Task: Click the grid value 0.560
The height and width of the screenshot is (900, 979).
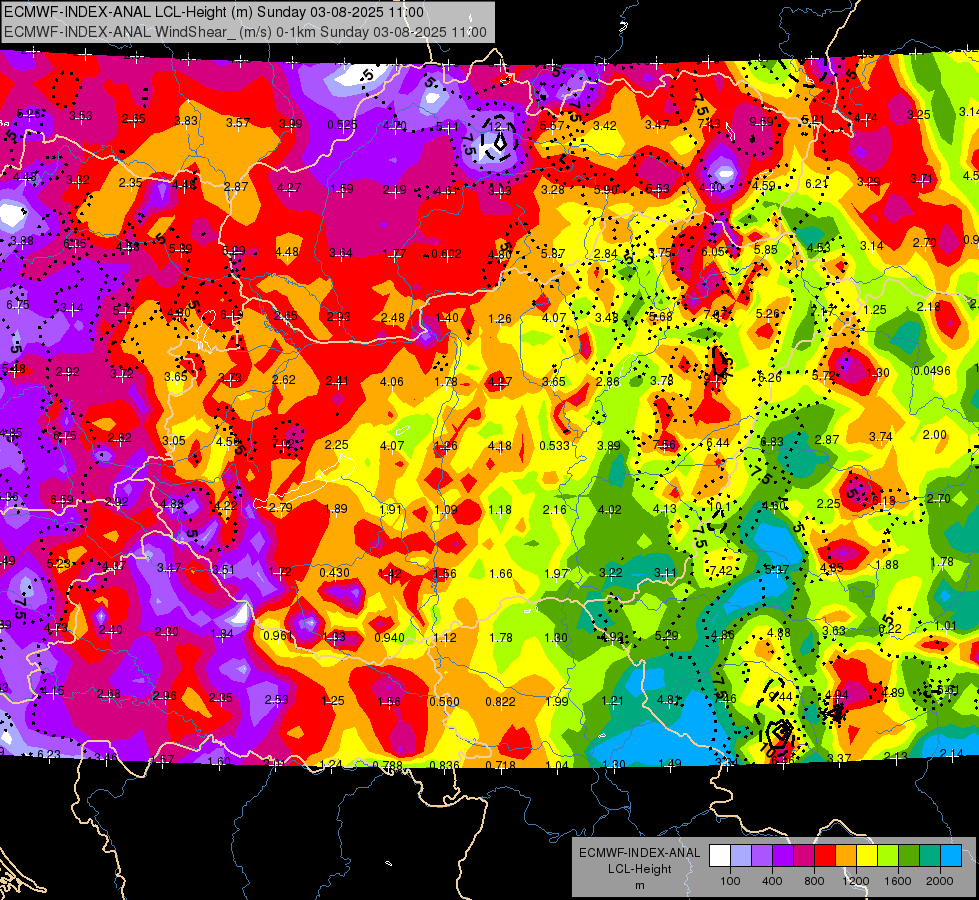Action: pos(445,701)
